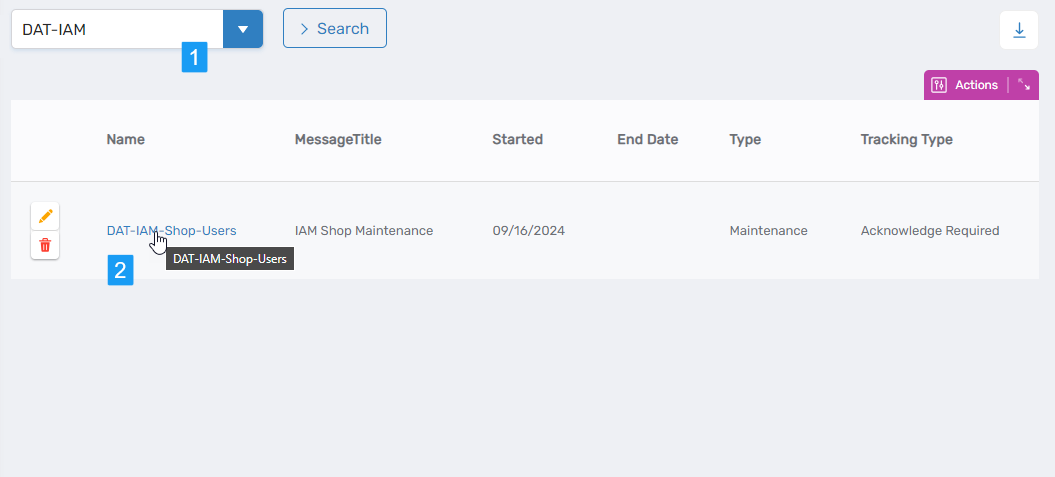Image resolution: width=1055 pixels, height=477 pixels.
Task: Click the download export icon
Action: tap(1019, 30)
